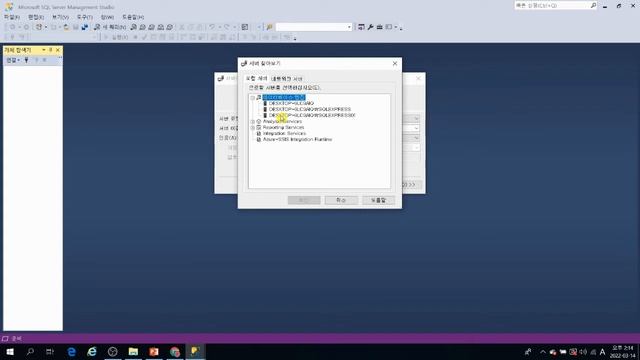
Task: Click the Open File toolbar icon
Action: pyautogui.click(x=66, y=27)
